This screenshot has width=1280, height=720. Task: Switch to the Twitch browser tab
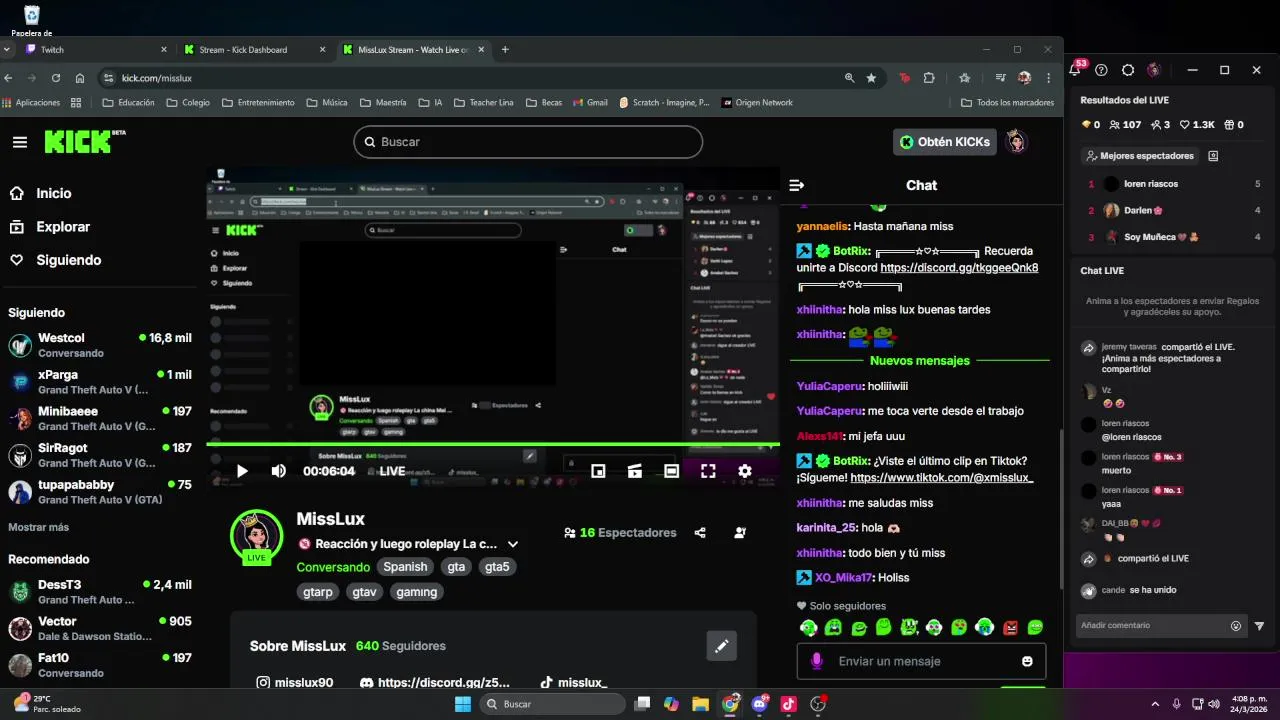(97, 49)
